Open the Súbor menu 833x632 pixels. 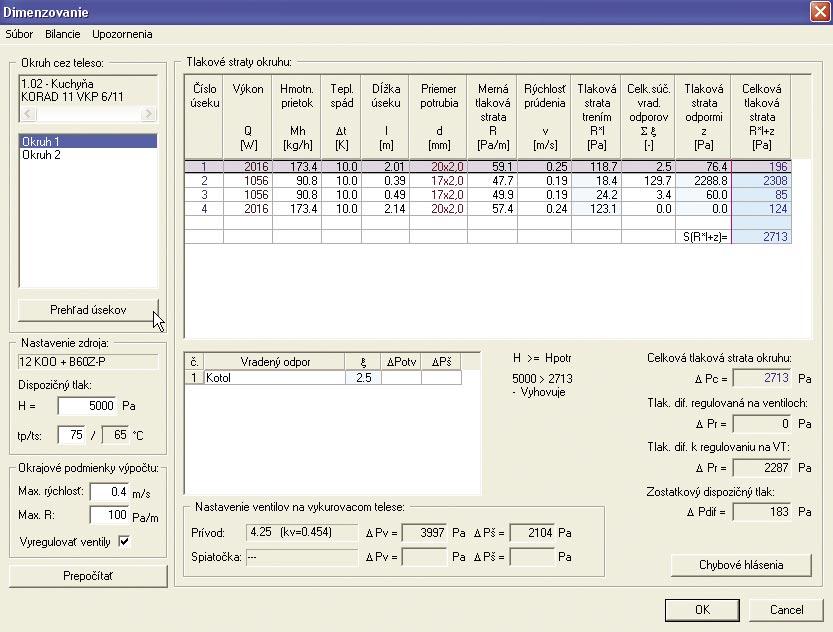click(19, 34)
